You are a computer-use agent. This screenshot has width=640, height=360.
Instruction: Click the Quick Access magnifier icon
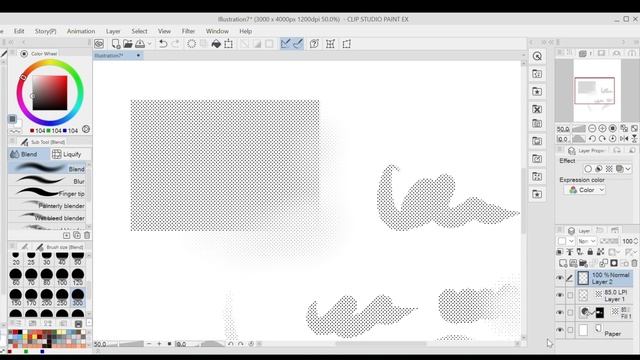pos(537,56)
